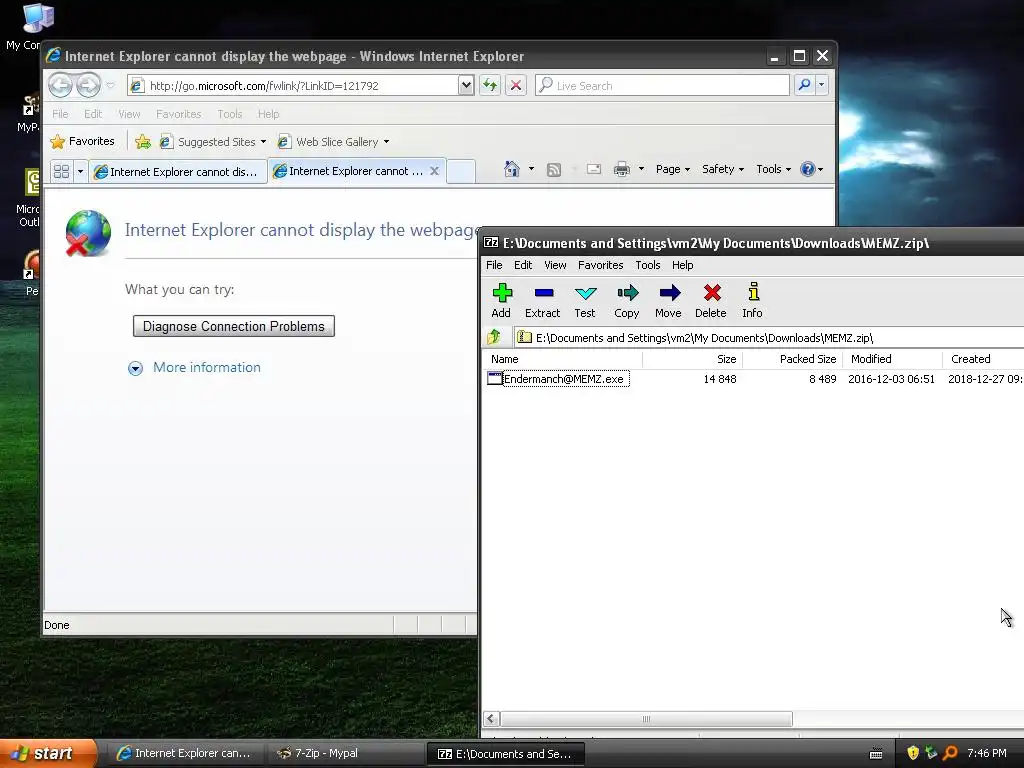Click the IE RSS feeds icon
This screenshot has height=768, width=1024.
point(554,170)
